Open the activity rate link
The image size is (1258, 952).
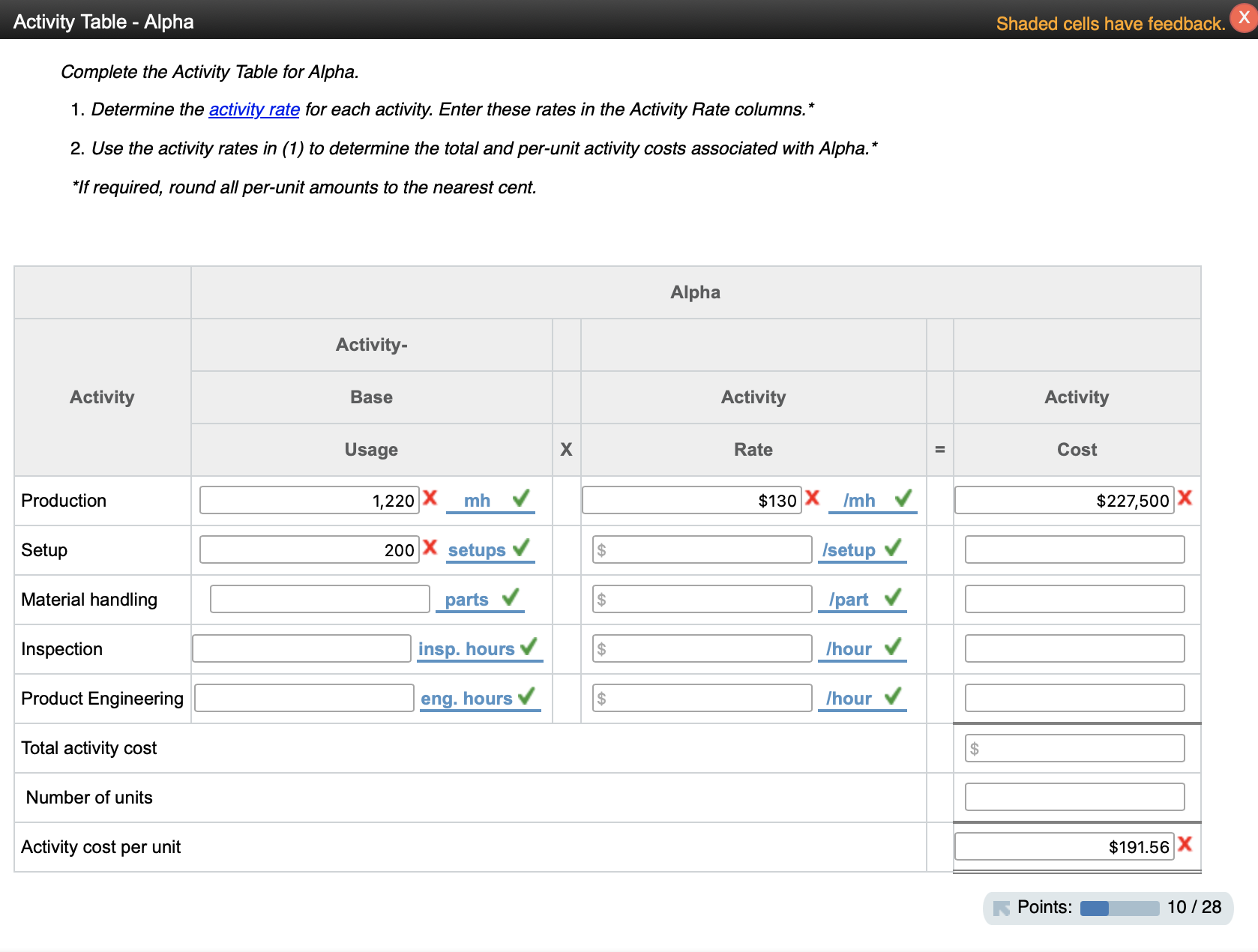pos(254,109)
